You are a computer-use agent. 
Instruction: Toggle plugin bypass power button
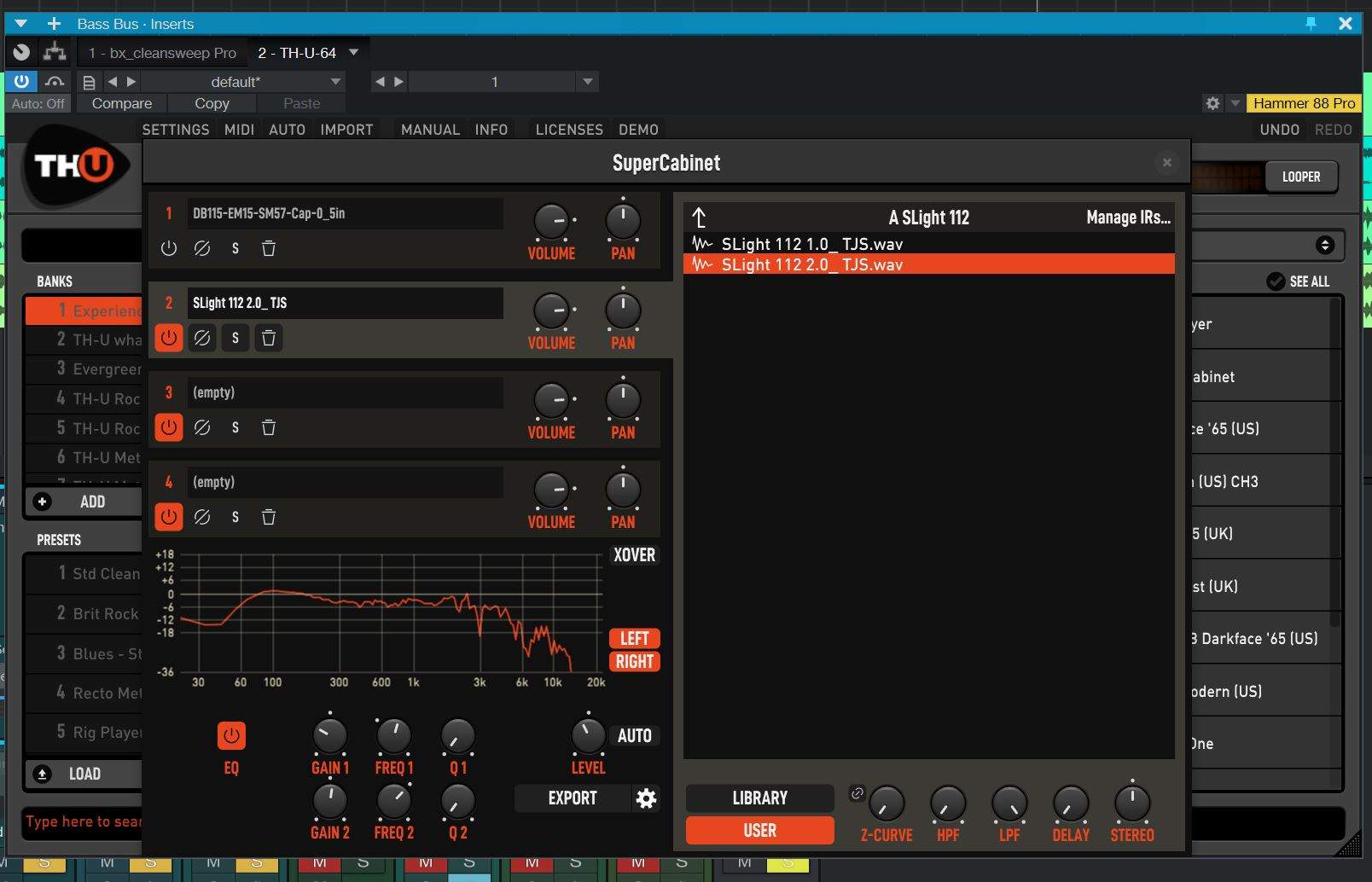pos(21,82)
